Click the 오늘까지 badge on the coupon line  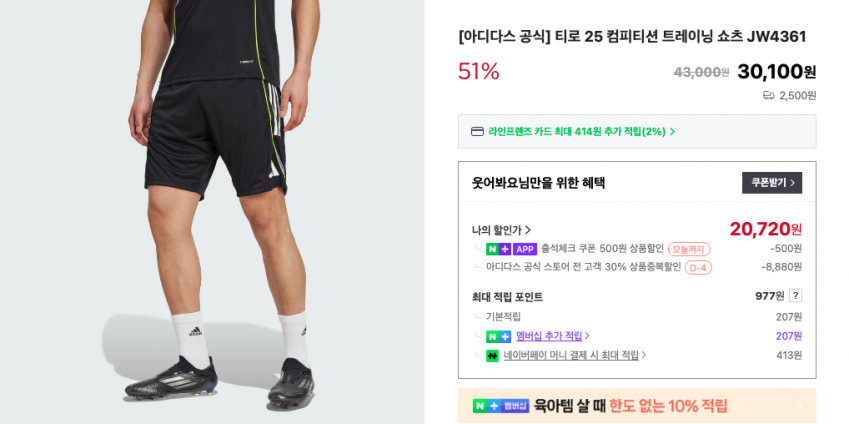(689, 249)
